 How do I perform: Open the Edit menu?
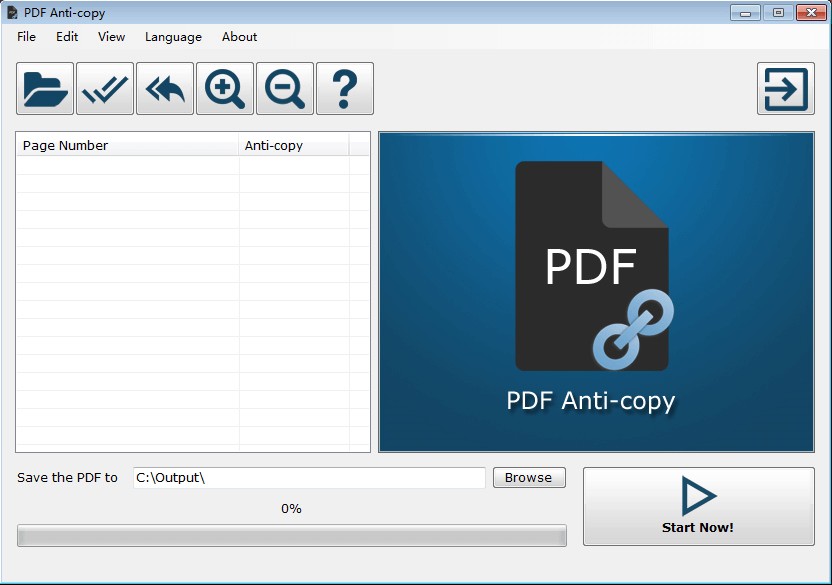[x=66, y=37]
